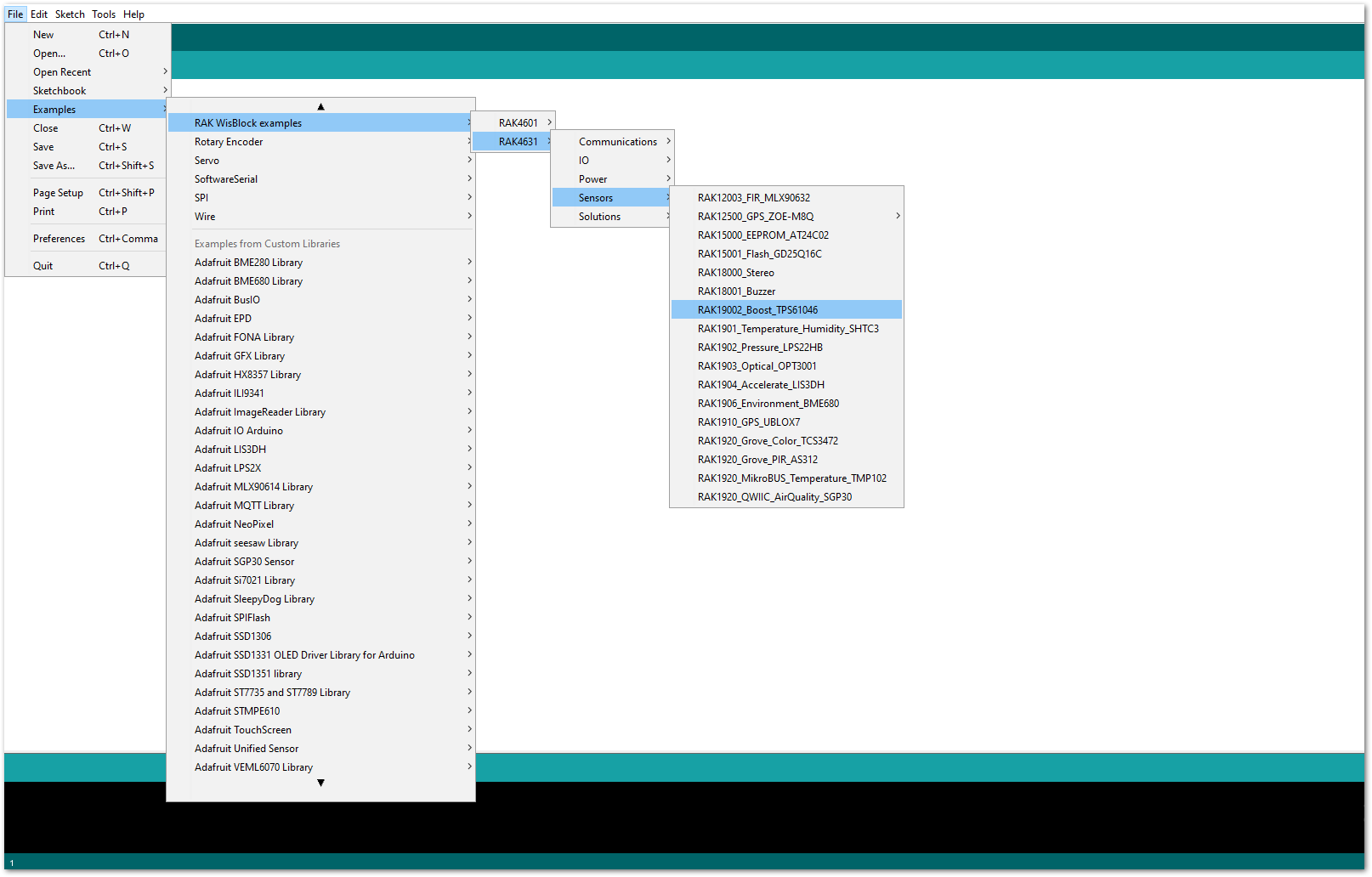Open RAK1904_Accelerate_LIS3DH example
Image resolution: width=1372 pixels, height=877 pixels.
786,385
